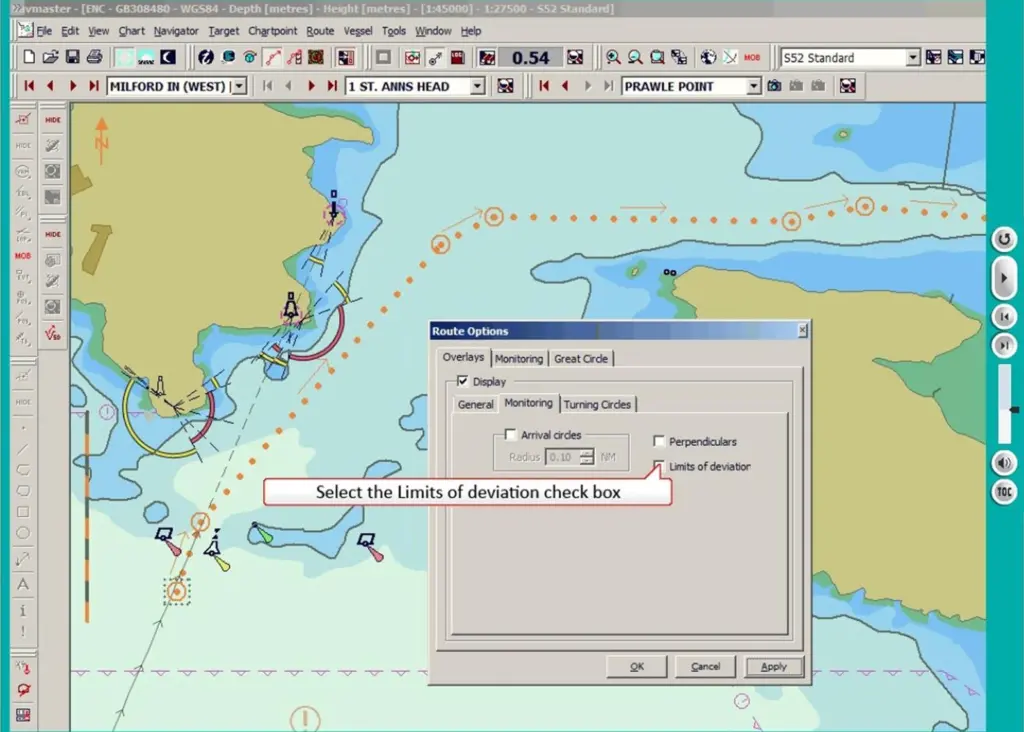The height and width of the screenshot is (732, 1024).
Task: Select the text annotation A tool
Action: (23, 584)
